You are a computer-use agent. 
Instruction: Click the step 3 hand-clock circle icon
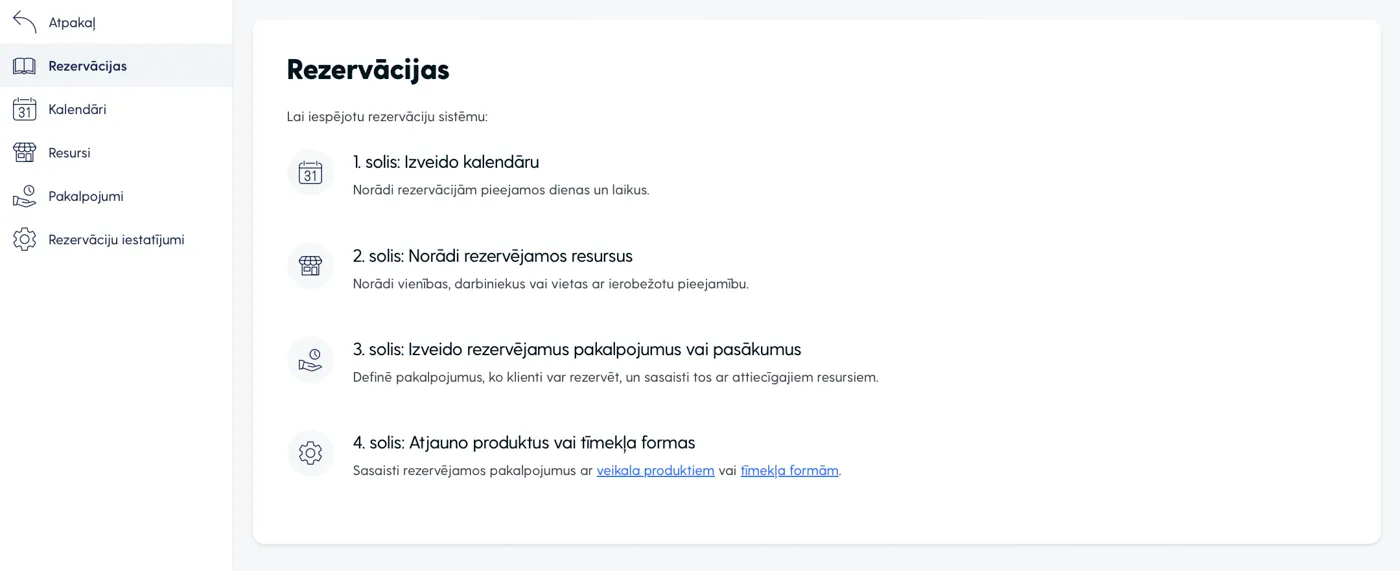tap(310, 360)
